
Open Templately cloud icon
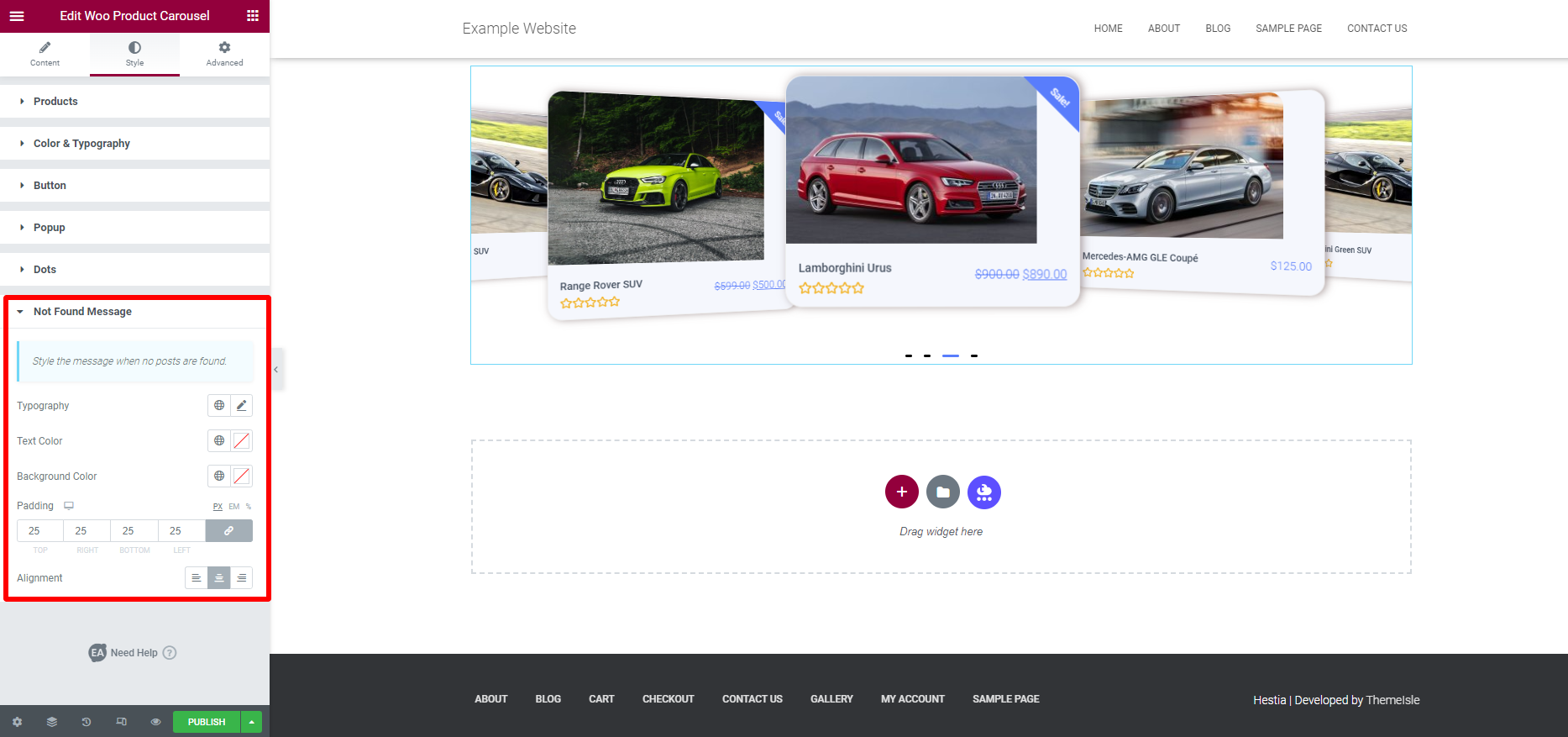pos(984,492)
